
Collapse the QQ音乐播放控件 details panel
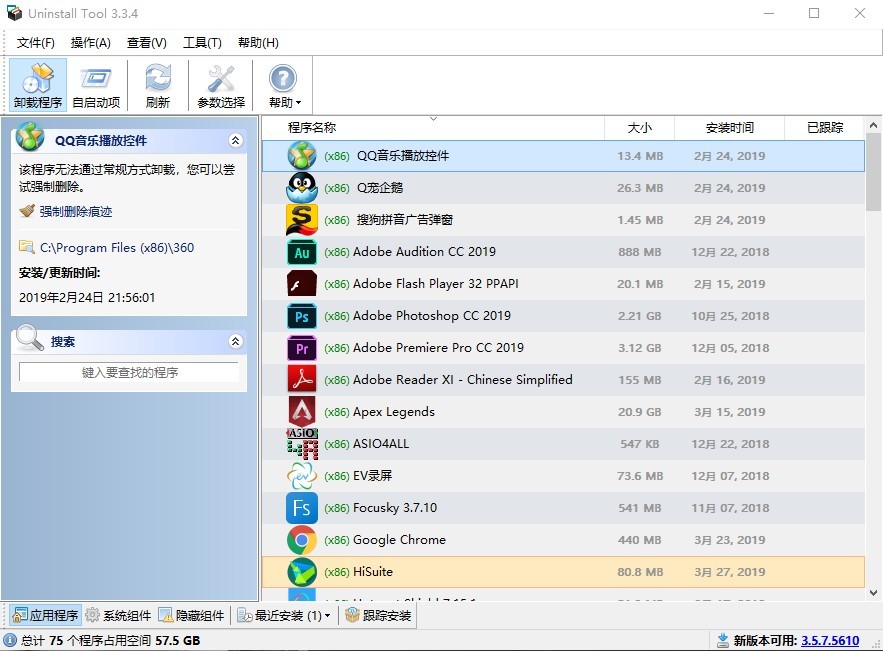point(236,141)
